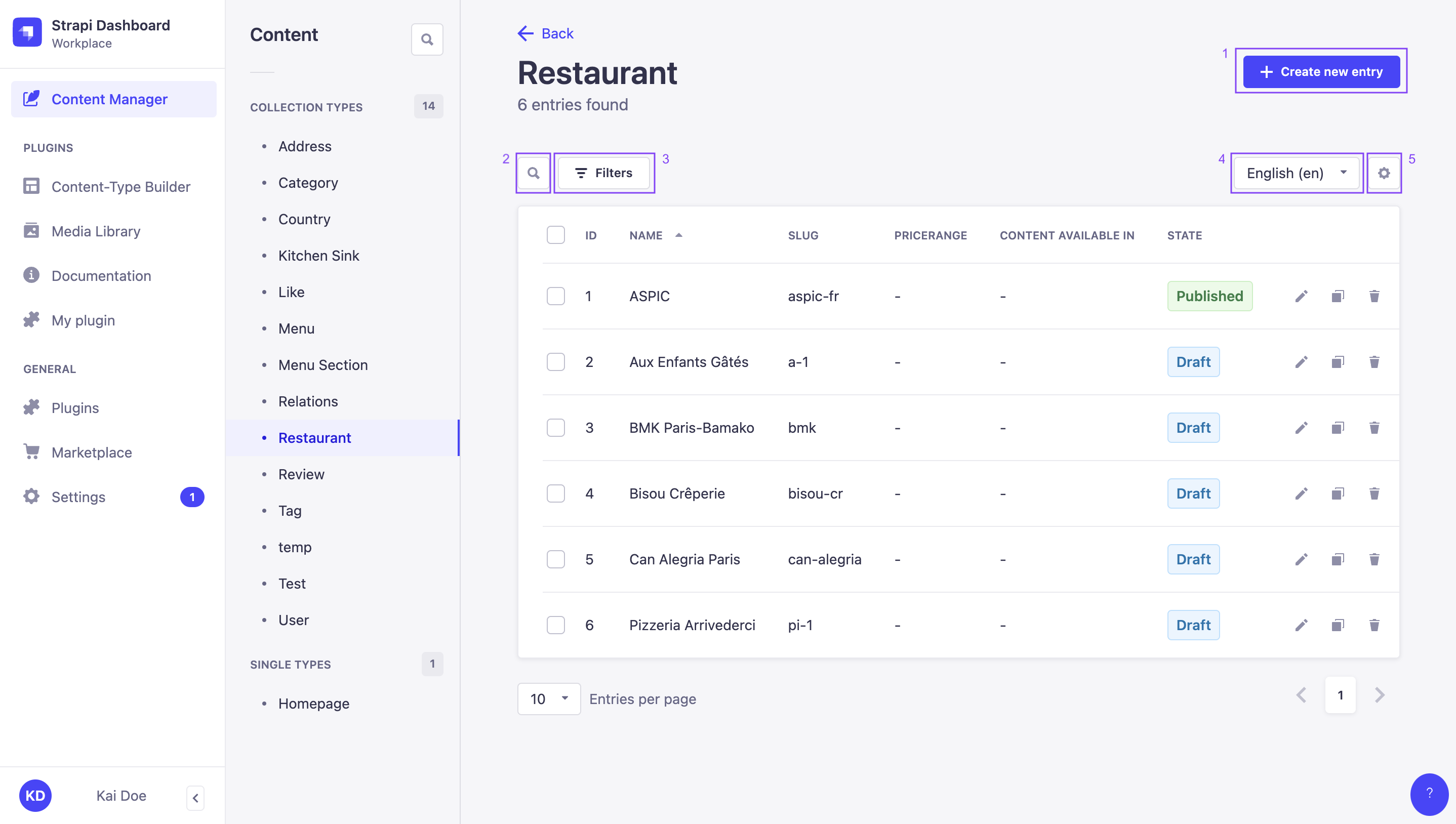The height and width of the screenshot is (824, 1456).
Task: Select the BMK Paris-Bamako entry checkbox
Action: [556, 427]
